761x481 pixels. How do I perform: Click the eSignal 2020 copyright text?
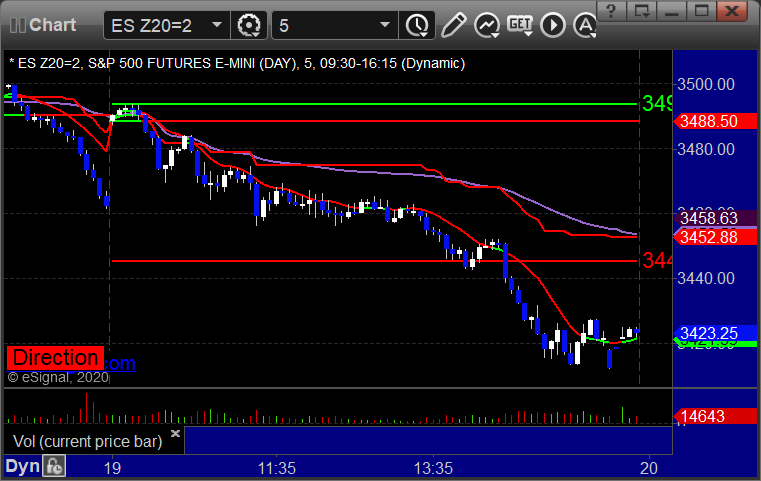58,377
